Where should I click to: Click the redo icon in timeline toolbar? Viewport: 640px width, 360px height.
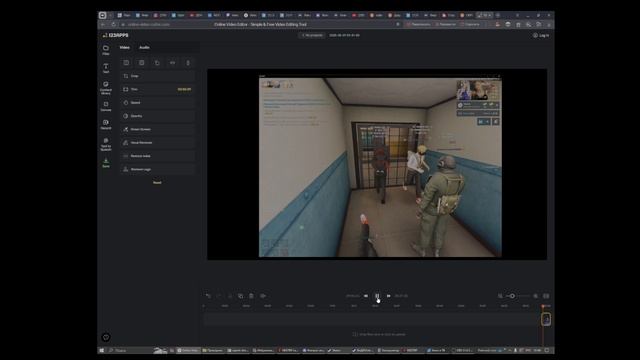pyautogui.click(x=219, y=296)
